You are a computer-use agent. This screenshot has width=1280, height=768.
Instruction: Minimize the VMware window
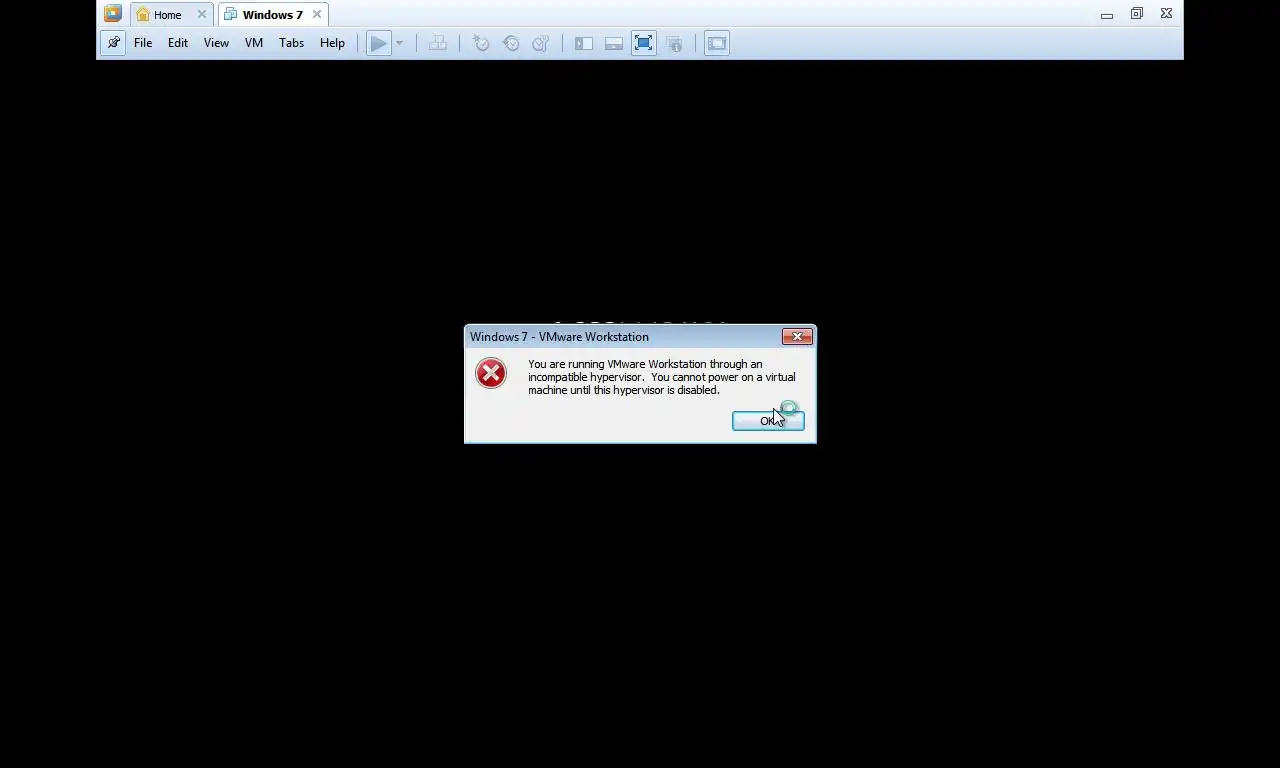pyautogui.click(x=1107, y=15)
